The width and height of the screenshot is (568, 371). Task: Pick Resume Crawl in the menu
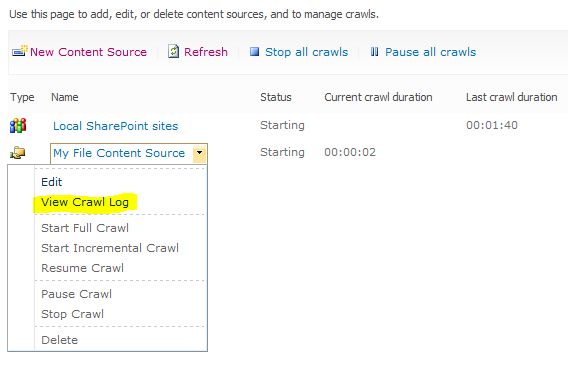[83, 268]
